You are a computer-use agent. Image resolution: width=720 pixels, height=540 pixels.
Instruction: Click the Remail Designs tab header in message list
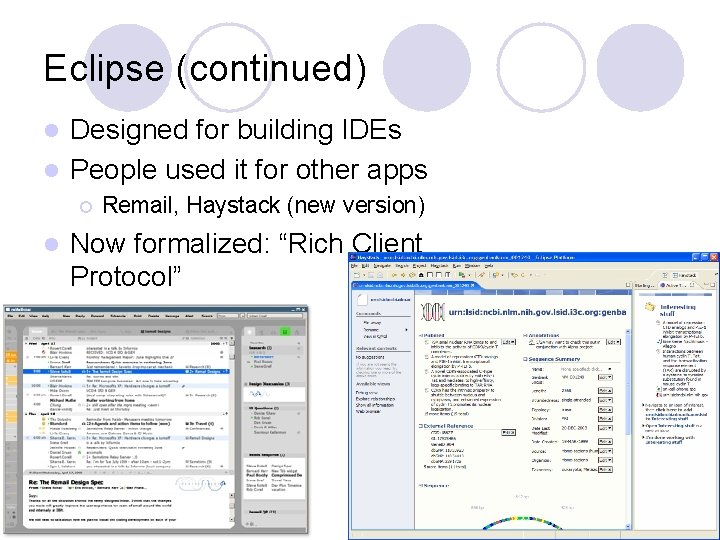(x=156, y=331)
